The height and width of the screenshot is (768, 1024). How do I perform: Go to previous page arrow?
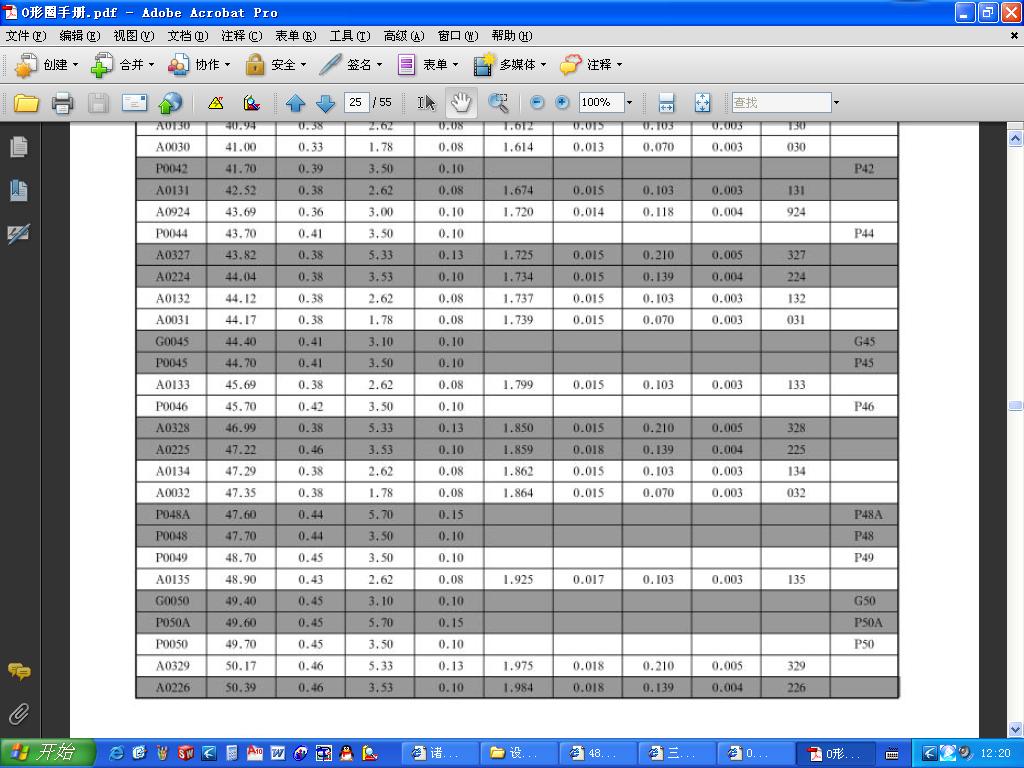[x=295, y=103]
